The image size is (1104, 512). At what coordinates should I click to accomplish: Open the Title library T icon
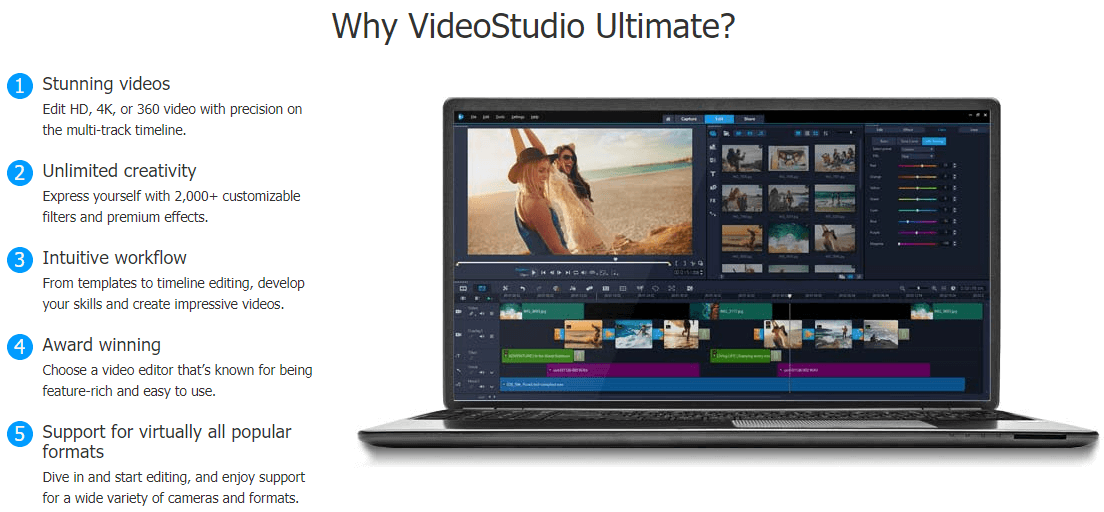(x=713, y=174)
